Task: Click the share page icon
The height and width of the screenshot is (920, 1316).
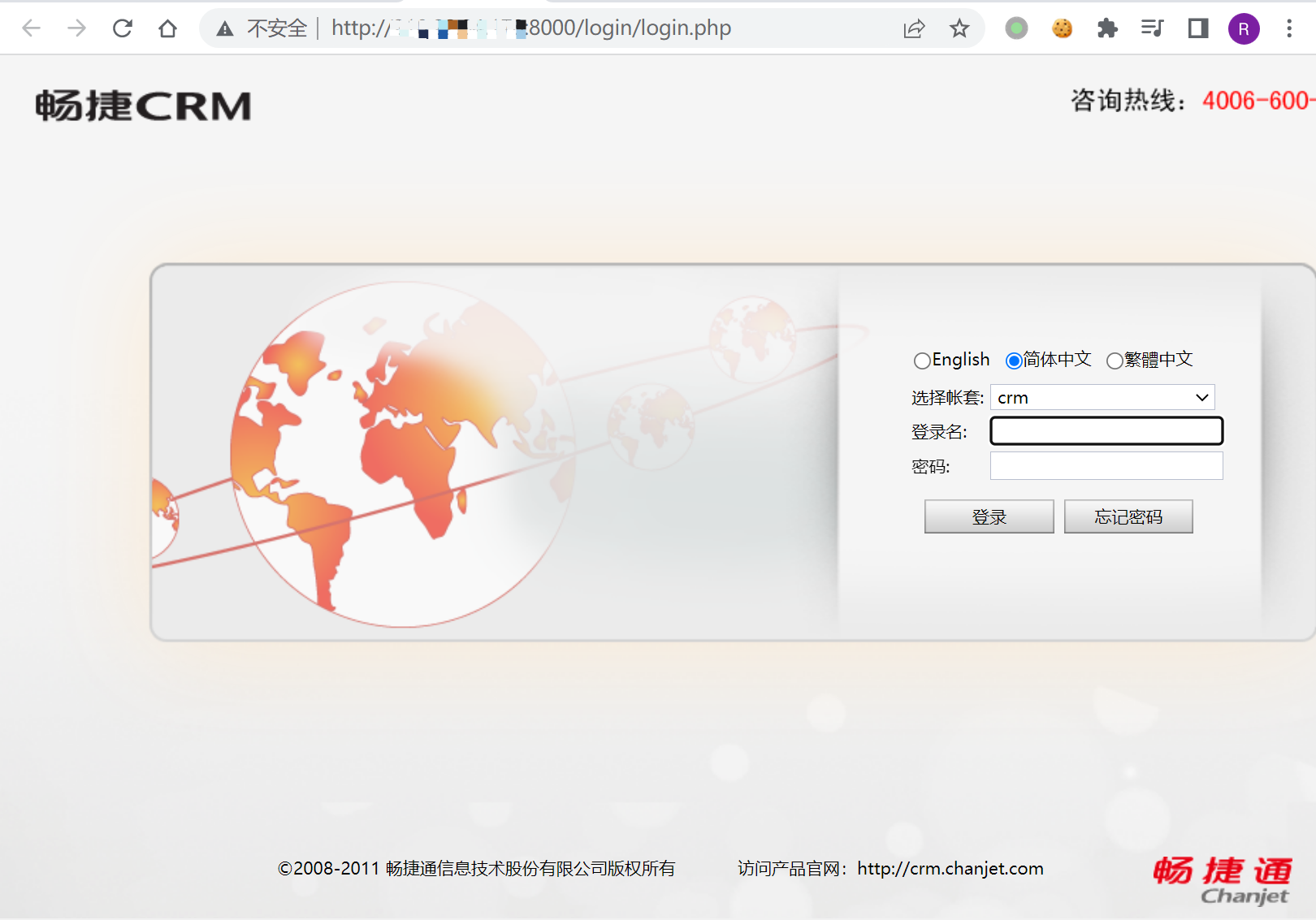Action: (x=914, y=28)
